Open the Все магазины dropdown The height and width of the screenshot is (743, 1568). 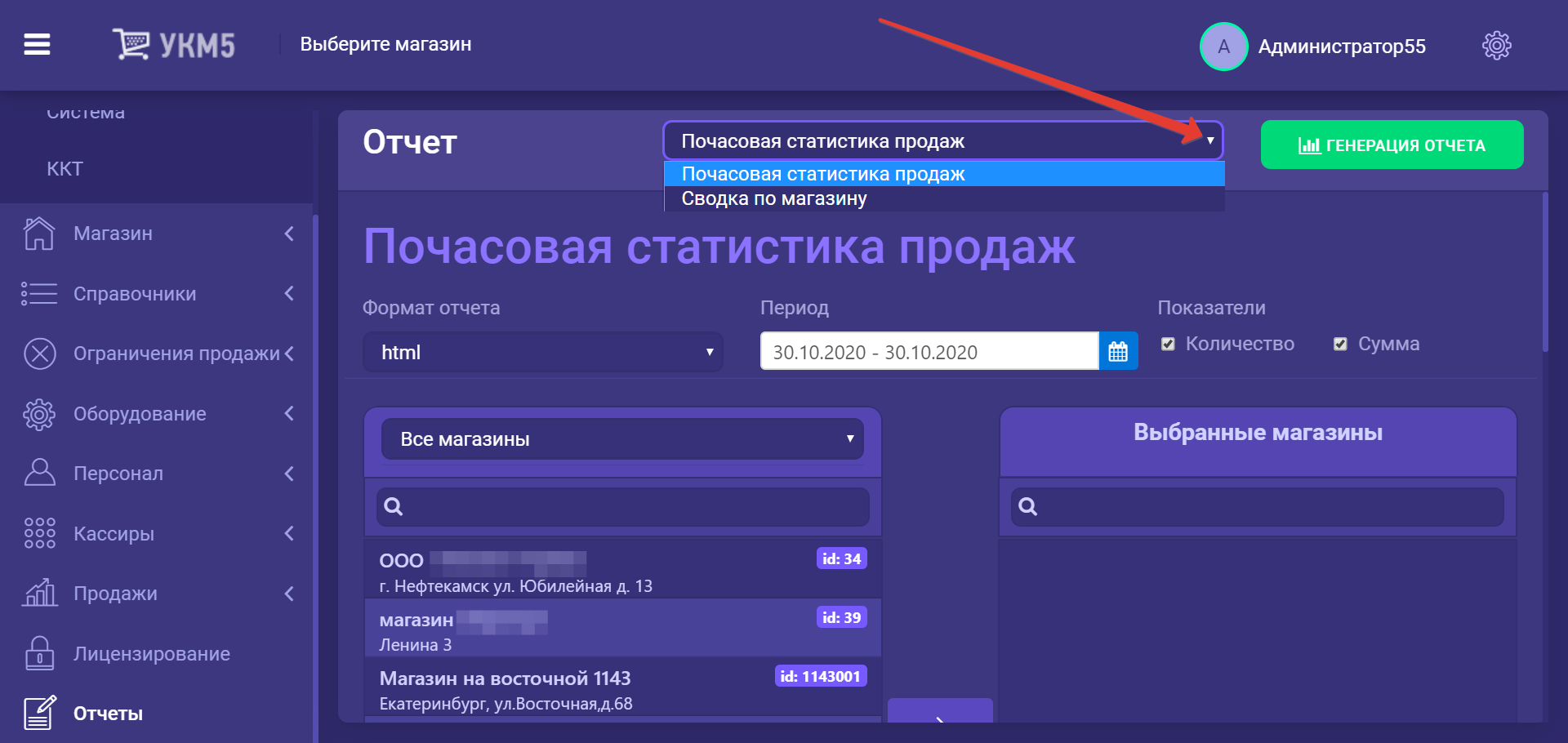coord(622,439)
